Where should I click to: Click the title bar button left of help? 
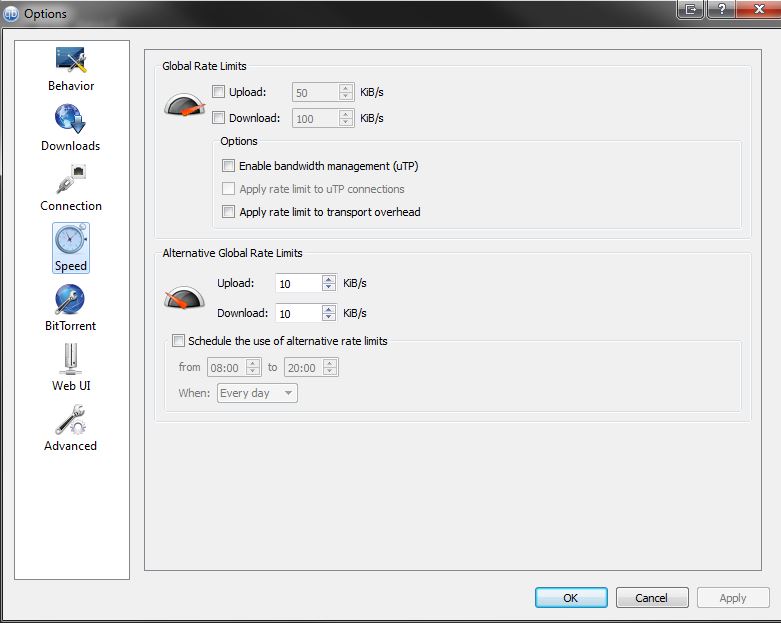tap(690, 9)
